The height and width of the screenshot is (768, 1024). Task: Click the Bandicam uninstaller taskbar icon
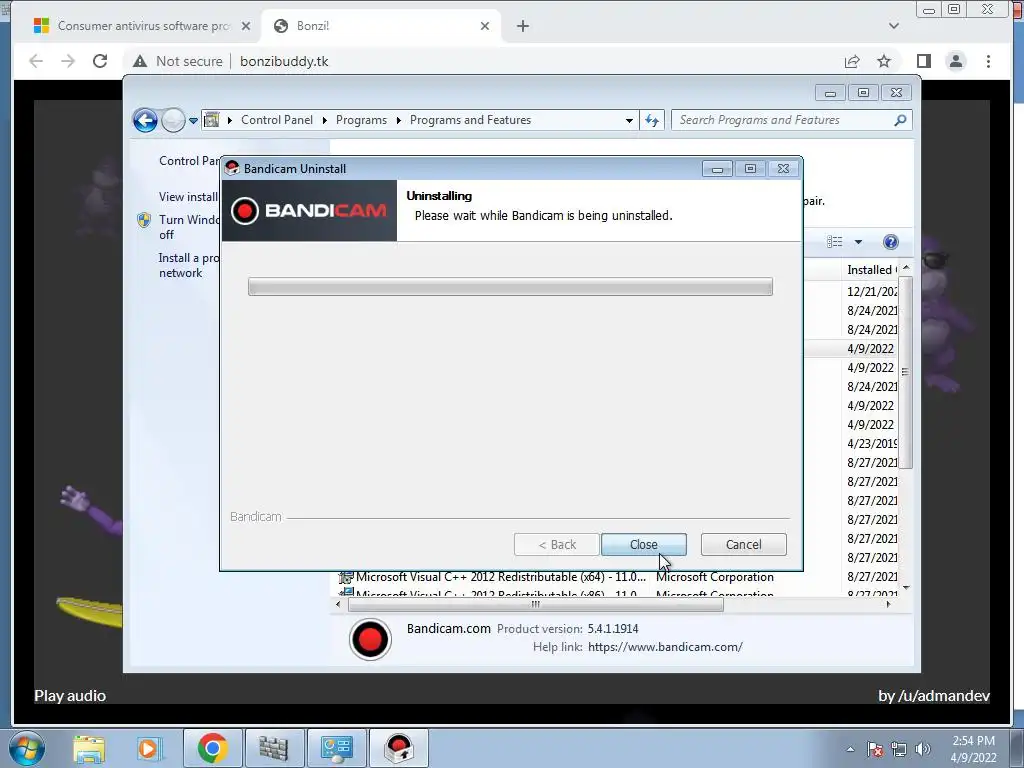(x=399, y=749)
